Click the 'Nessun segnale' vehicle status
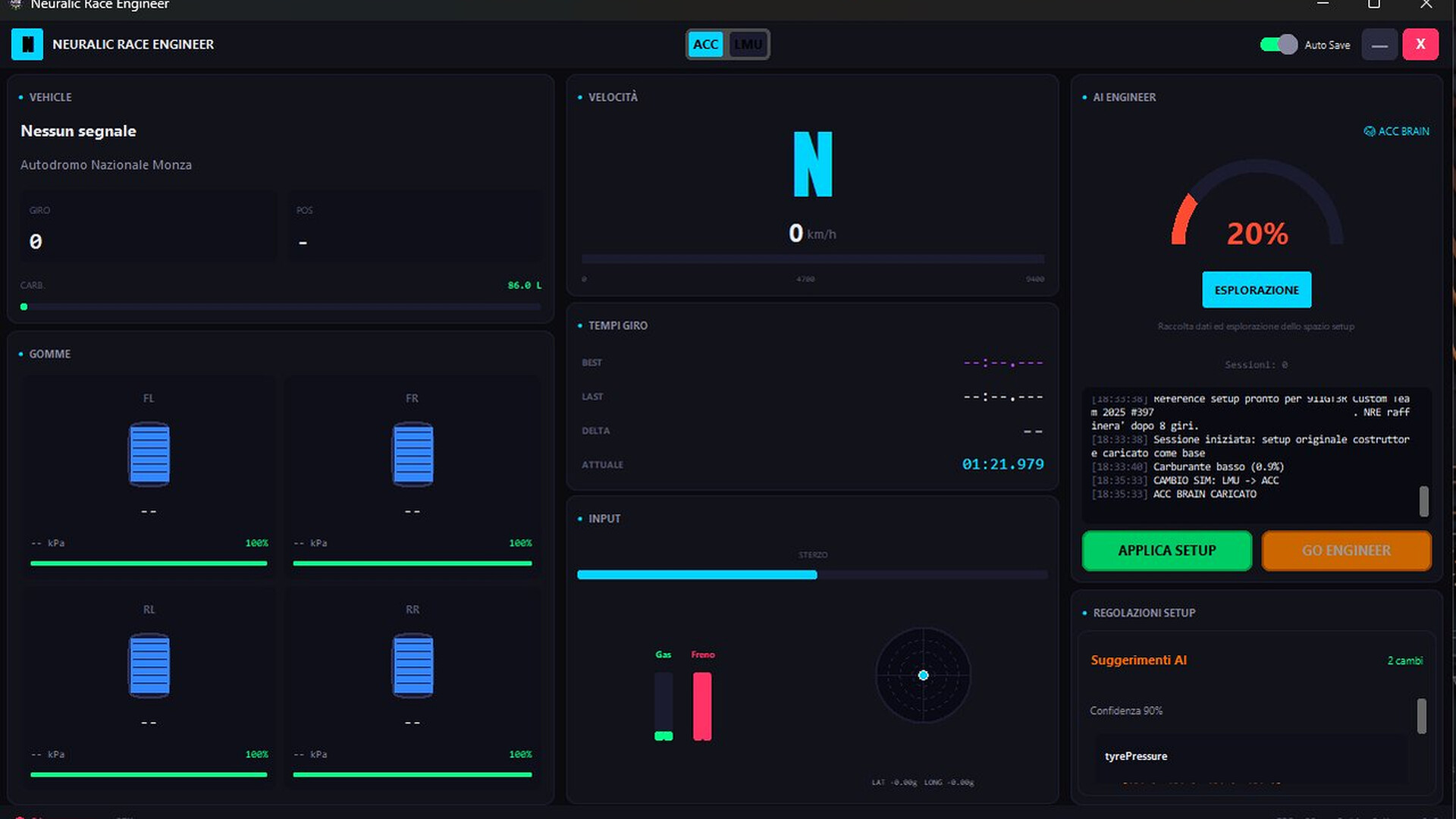This screenshot has height=819, width=1456. point(78,131)
